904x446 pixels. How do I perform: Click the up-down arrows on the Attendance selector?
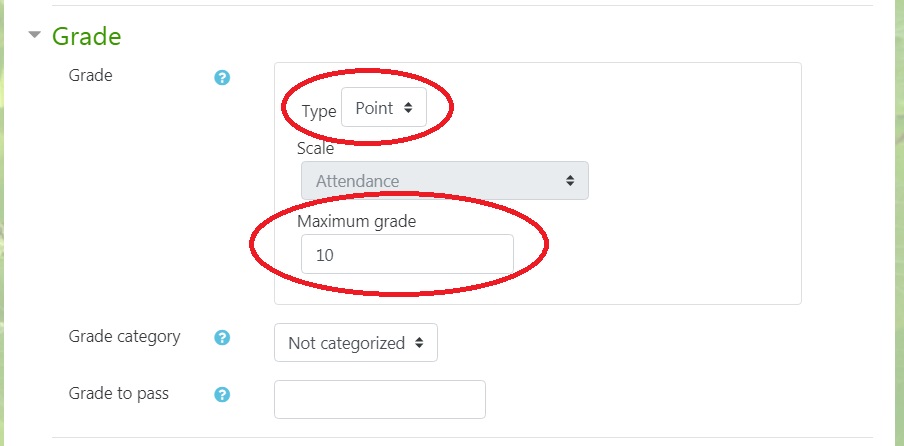point(570,181)
